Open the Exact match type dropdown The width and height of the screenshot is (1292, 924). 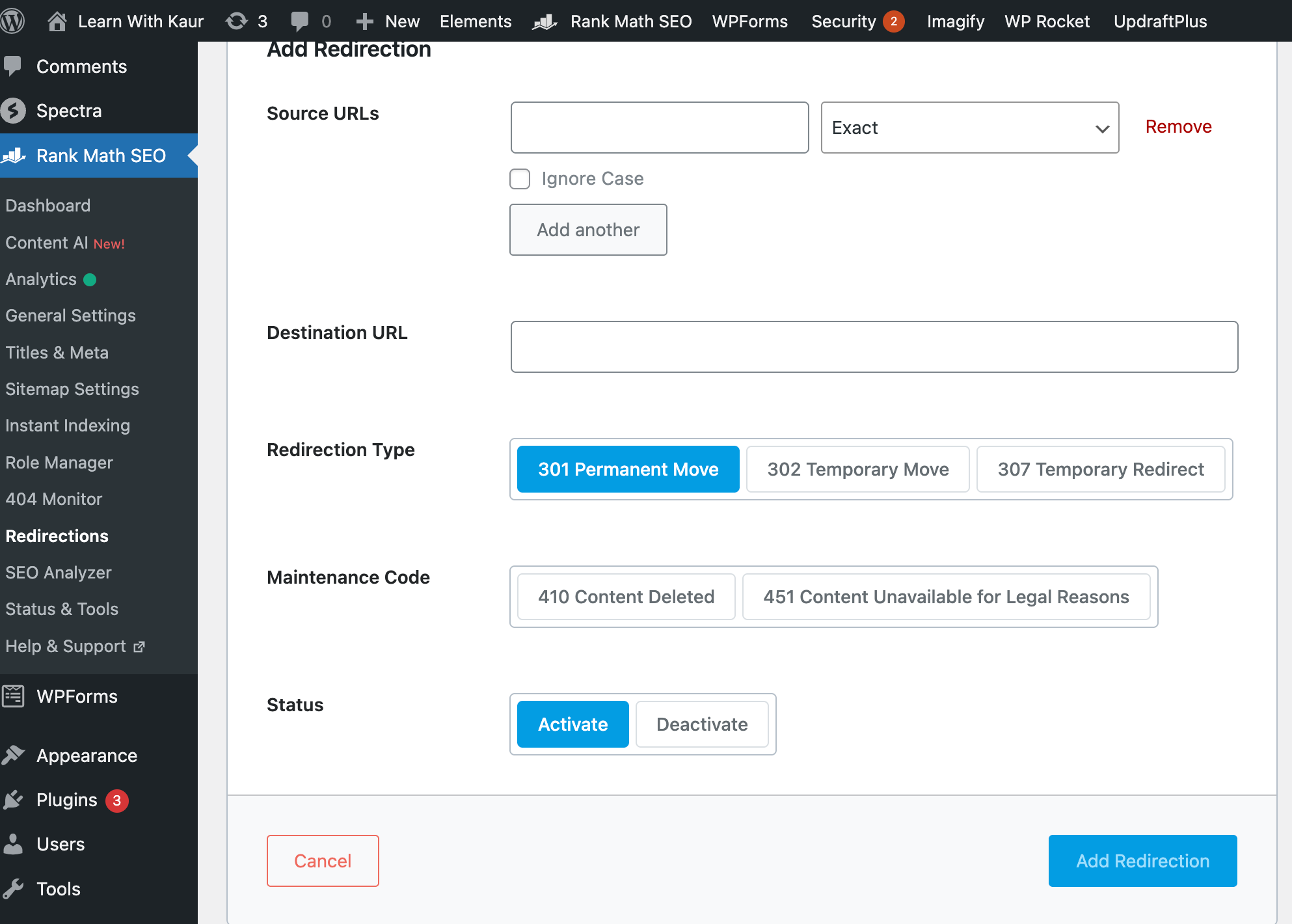pyautogui.click(x=969, y=128)
